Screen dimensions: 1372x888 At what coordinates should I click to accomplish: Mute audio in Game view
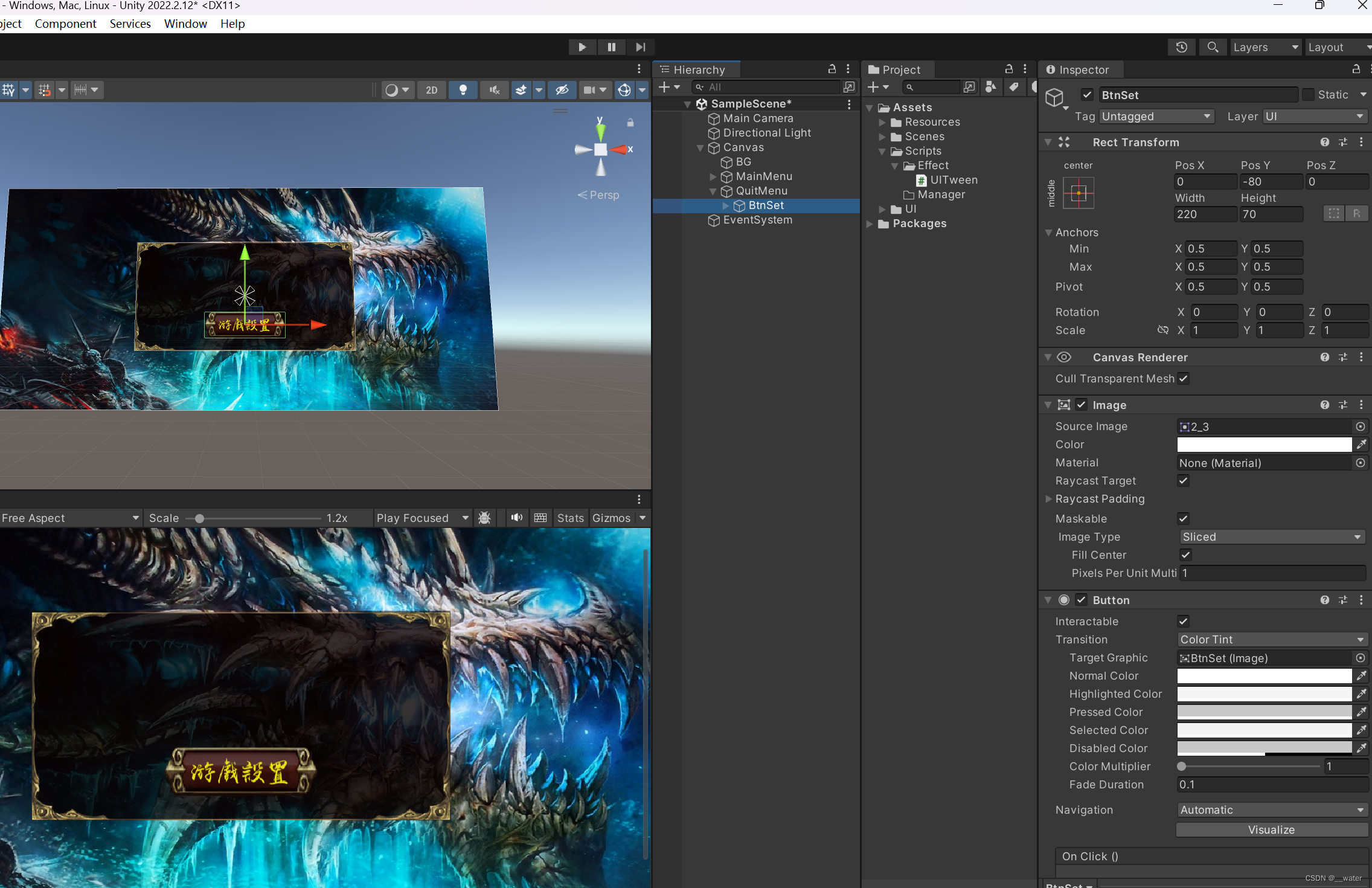(516, 518)
